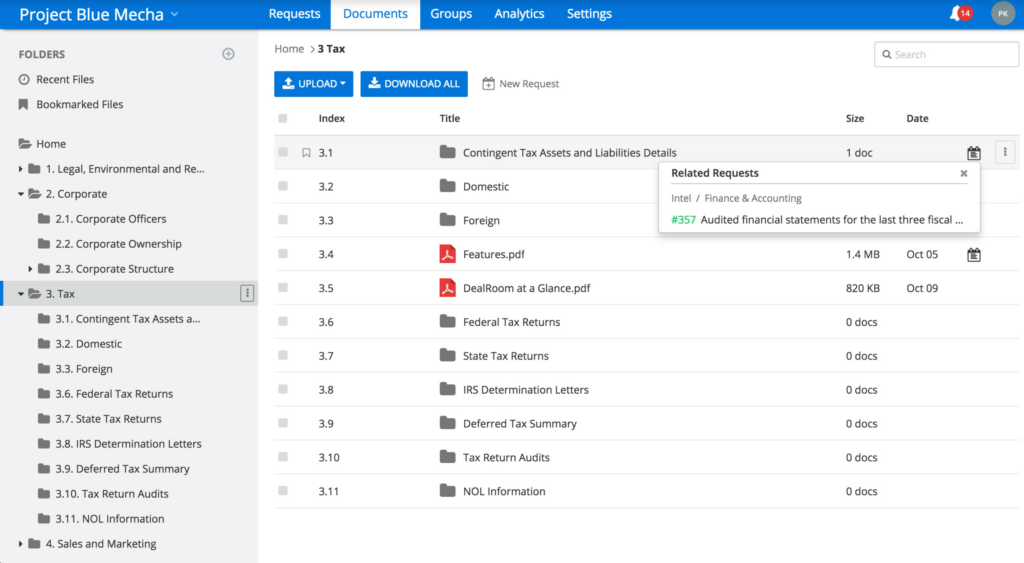Screen dimensions: 1024x563
Task: Switch to the Documents tab
Action: (x=375, y=14)
